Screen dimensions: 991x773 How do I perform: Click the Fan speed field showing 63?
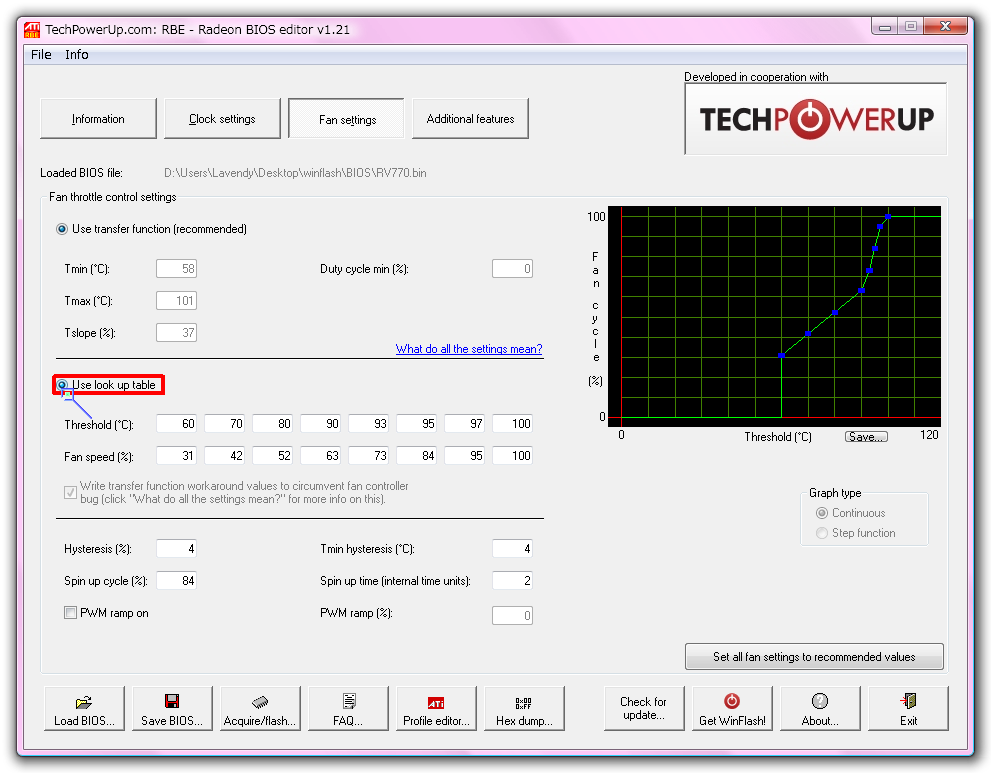(x=320, y=456)
